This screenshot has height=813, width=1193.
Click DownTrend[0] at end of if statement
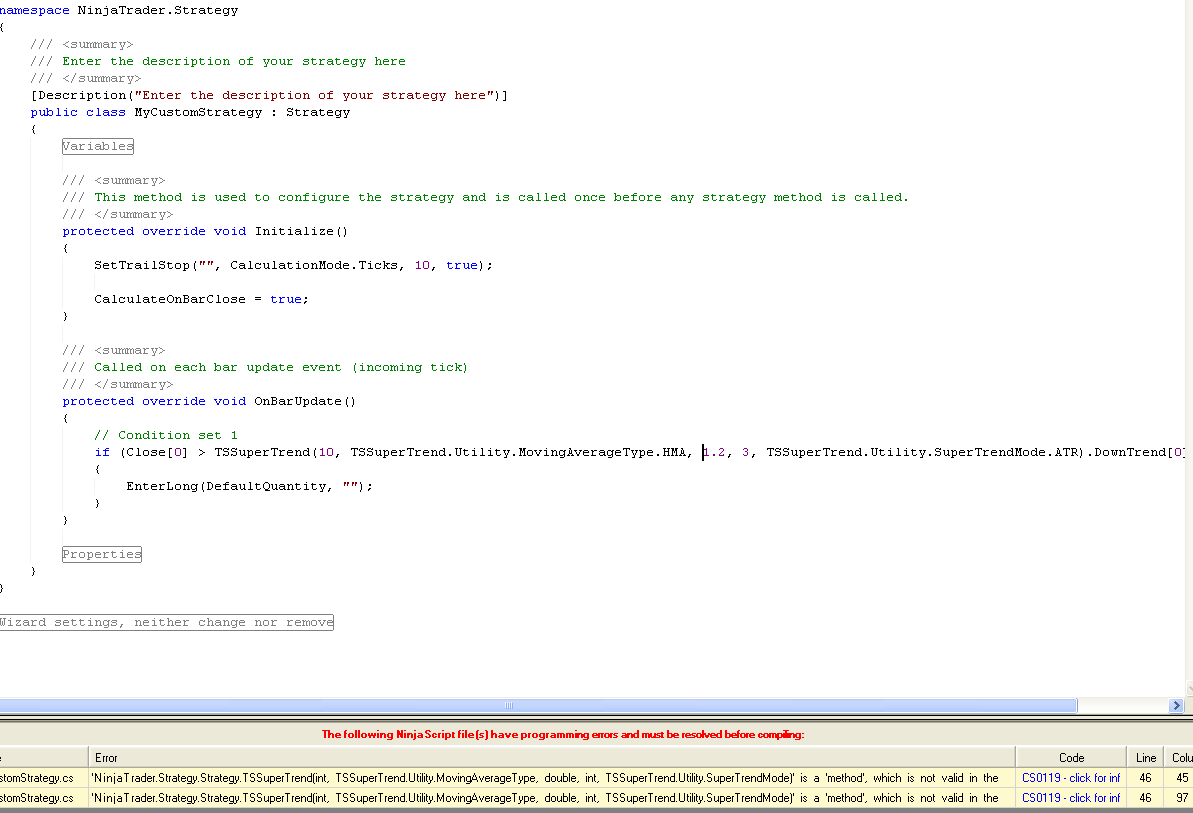pyautogui.click(x=1139, y=453)
